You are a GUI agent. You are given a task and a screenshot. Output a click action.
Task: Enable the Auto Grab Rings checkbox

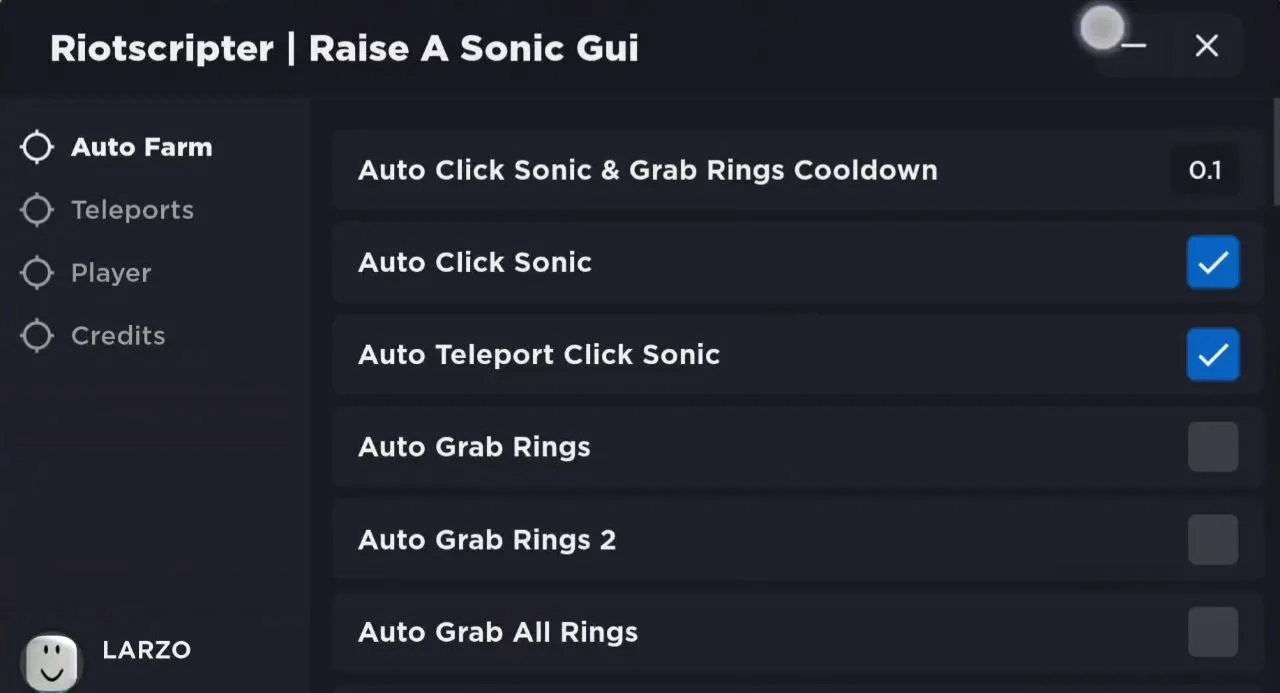click(x=1213, y=447)
